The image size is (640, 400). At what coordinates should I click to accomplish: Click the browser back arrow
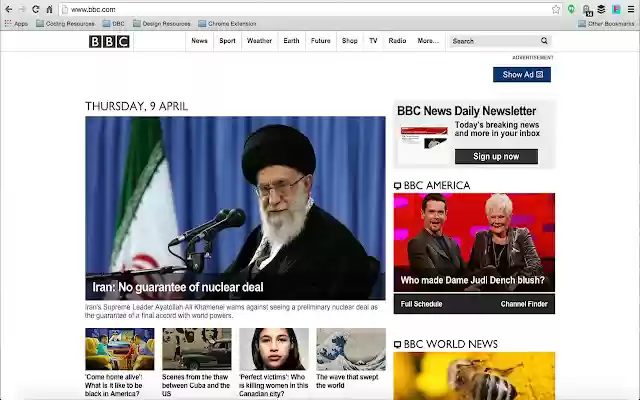pos(9,9)
